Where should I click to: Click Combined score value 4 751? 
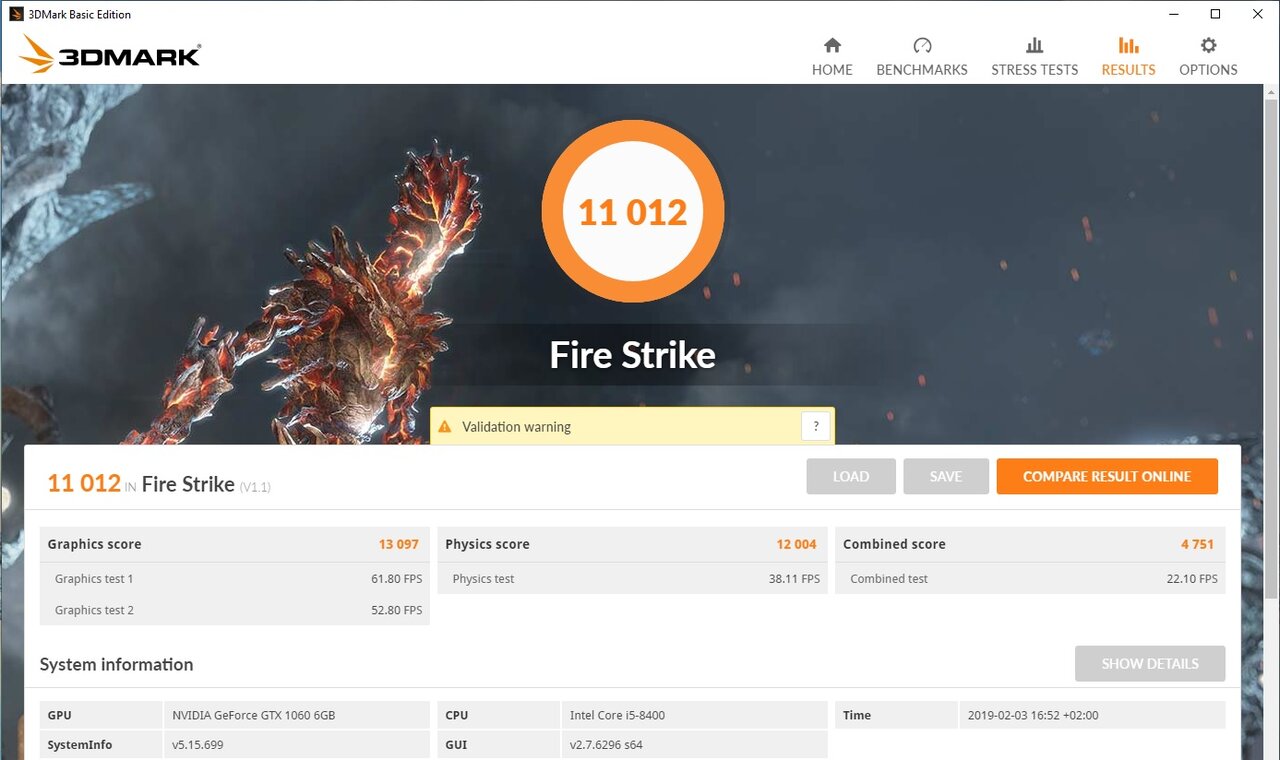1197,544
